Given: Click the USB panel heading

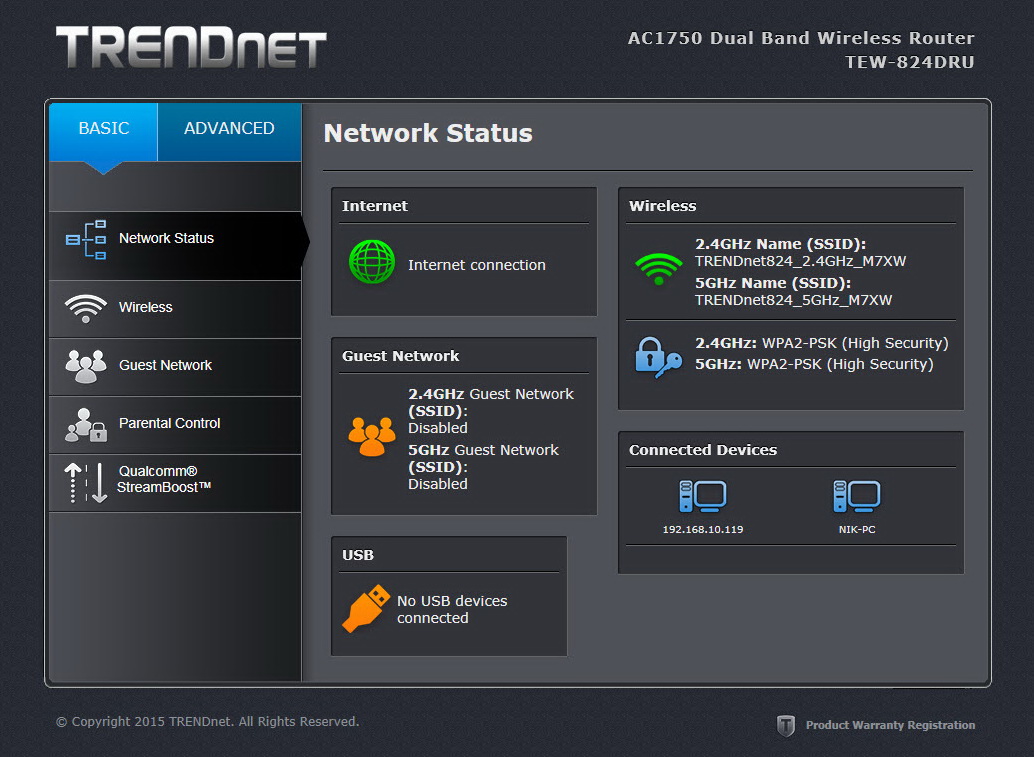Looking at the screenshot, I should click(358, 555).
